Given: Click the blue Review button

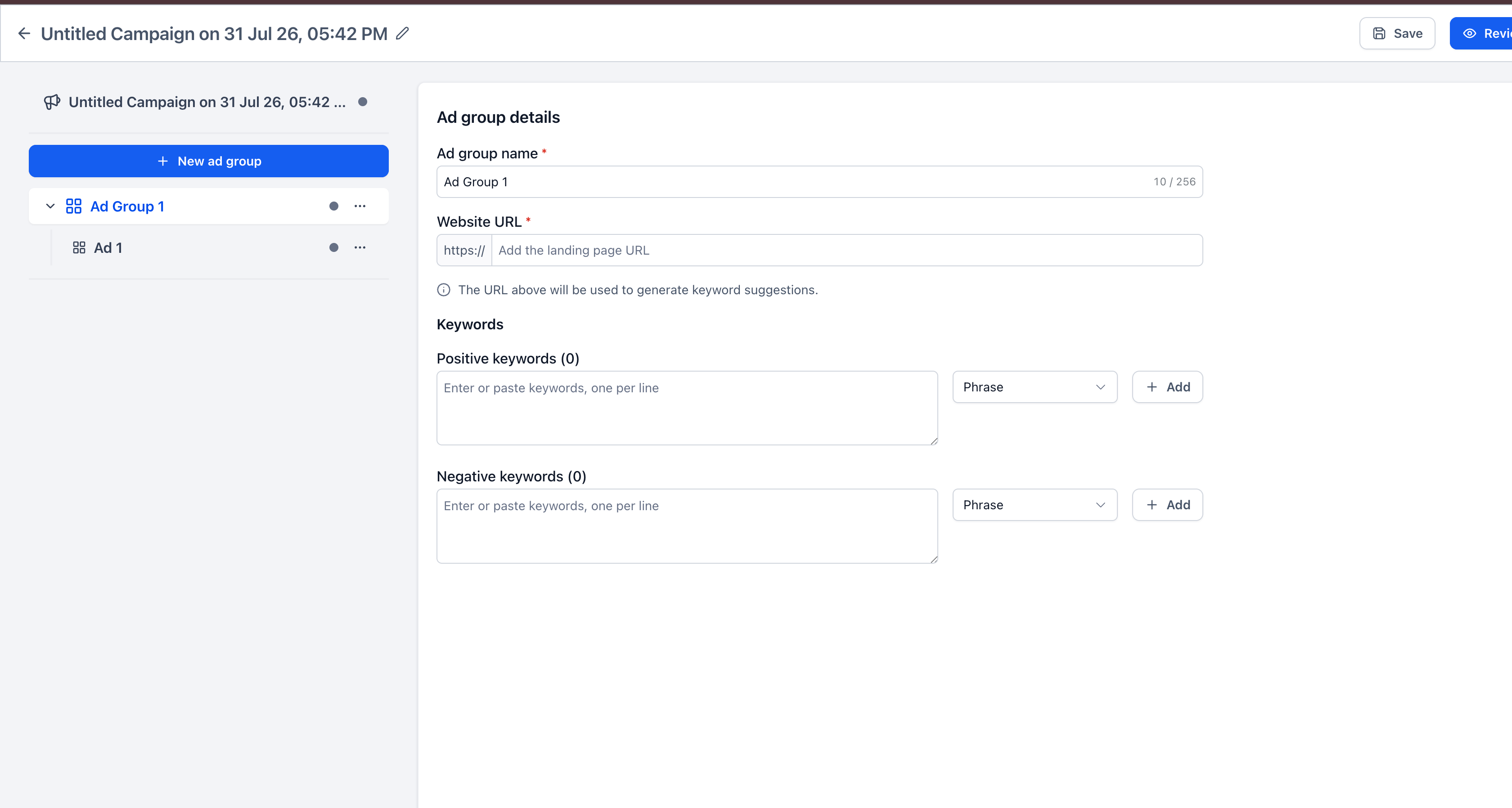Looking at the screenshot, I should point(1481,33).
